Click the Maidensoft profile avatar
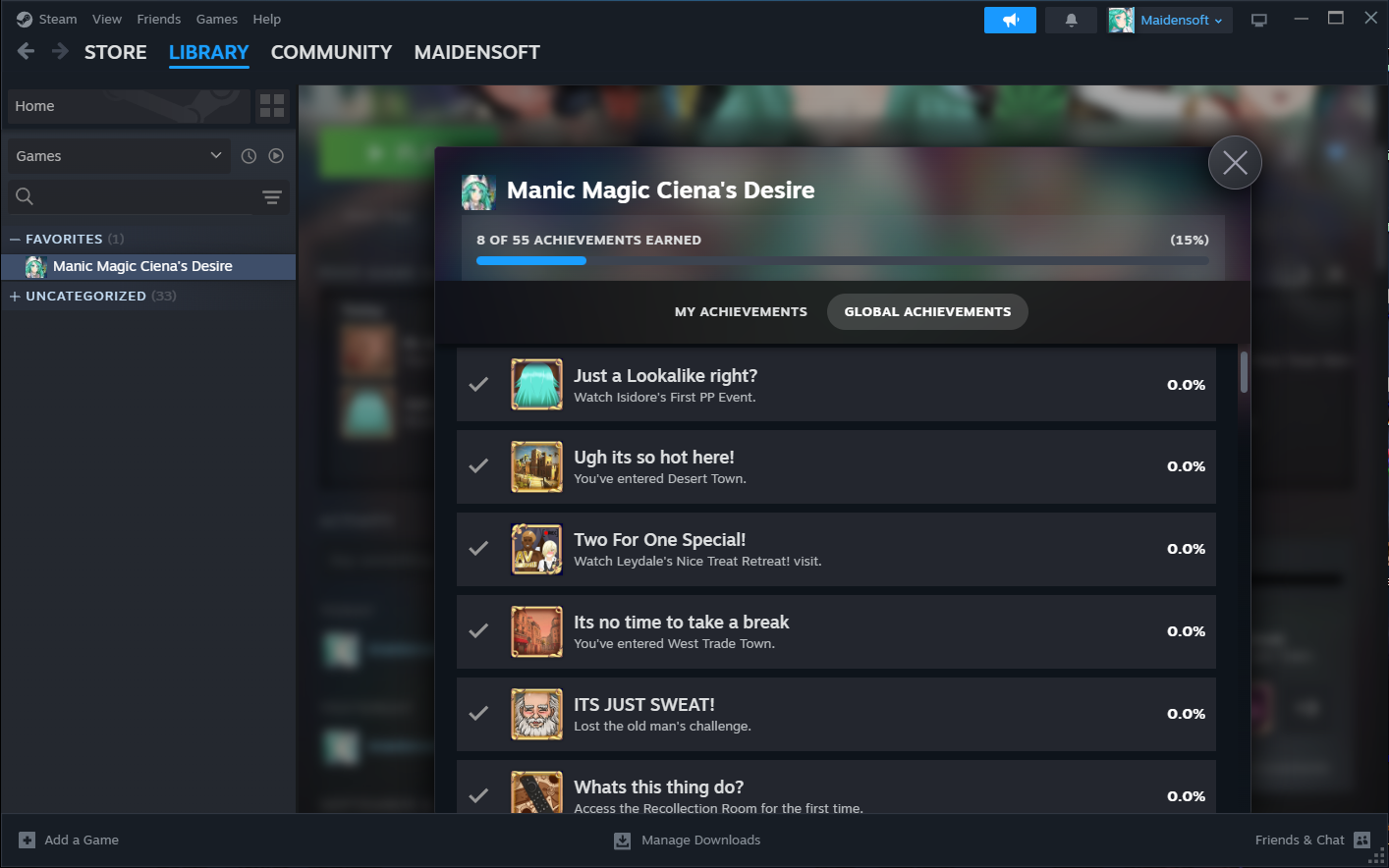Viewport: 1389px width, 868px height. pyautogui.click(x=1121, y=20)
